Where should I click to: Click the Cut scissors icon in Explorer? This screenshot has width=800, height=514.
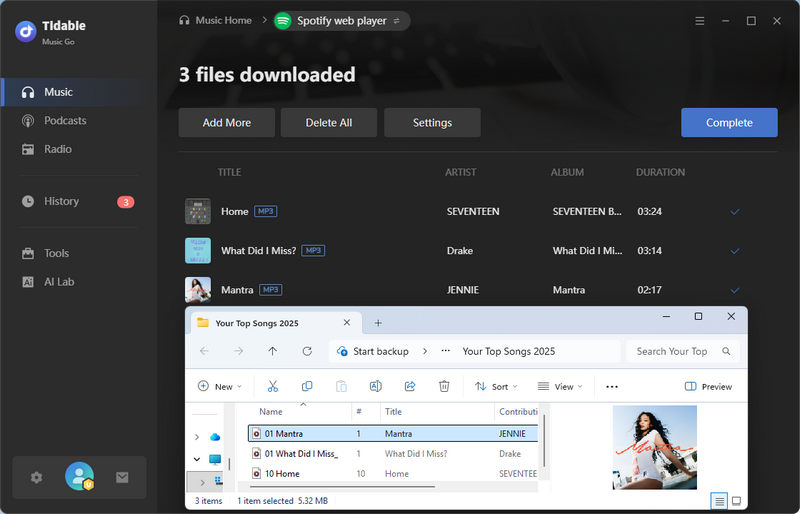coord(272,386)
